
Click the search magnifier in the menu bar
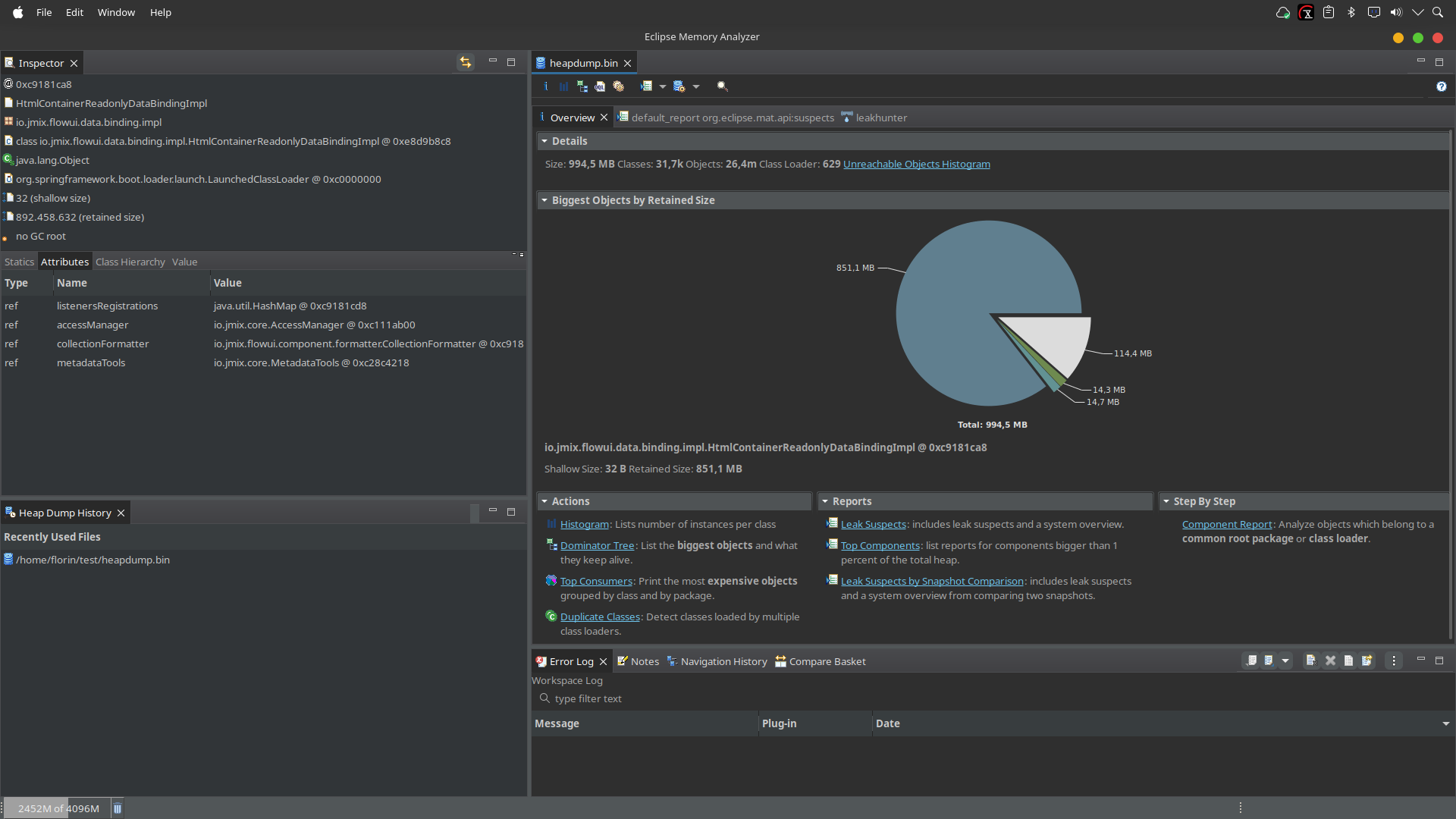[x=1437, y=12]
